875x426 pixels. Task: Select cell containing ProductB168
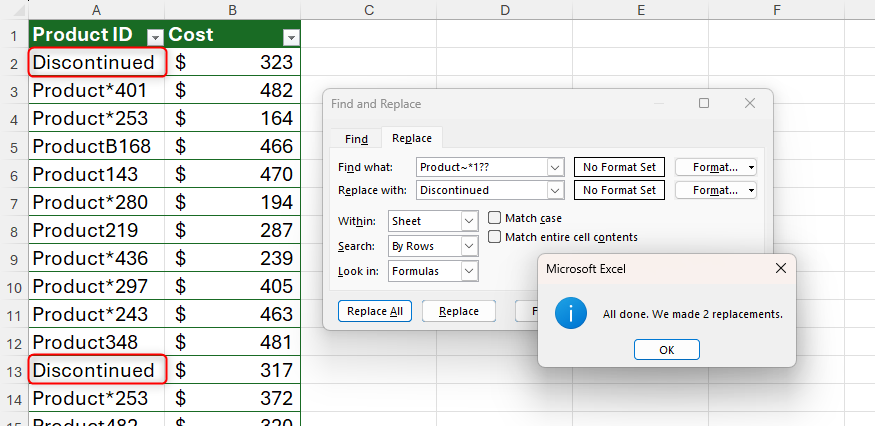coord(97,146)
